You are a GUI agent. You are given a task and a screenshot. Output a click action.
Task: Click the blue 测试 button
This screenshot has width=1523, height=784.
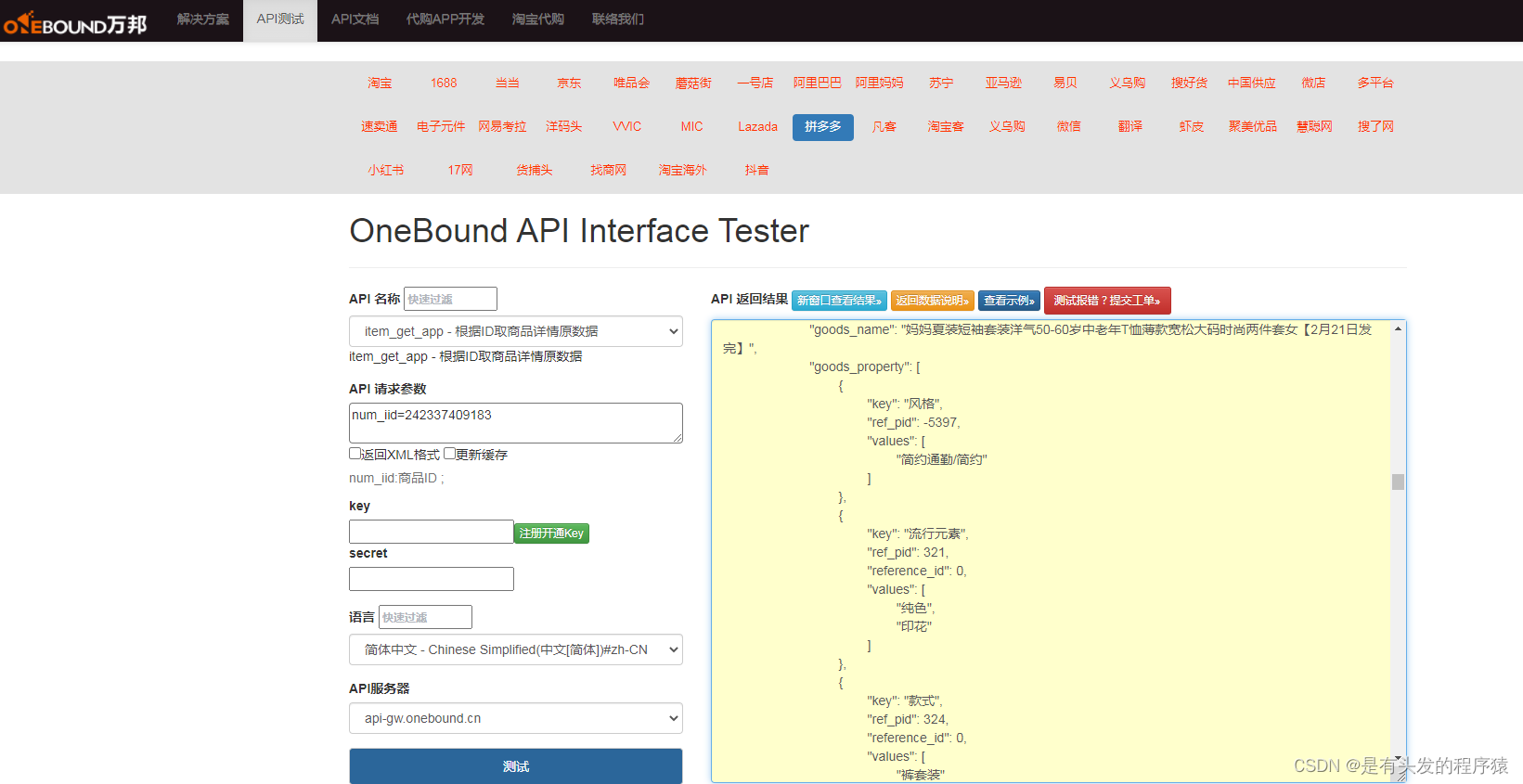point(516,766)
